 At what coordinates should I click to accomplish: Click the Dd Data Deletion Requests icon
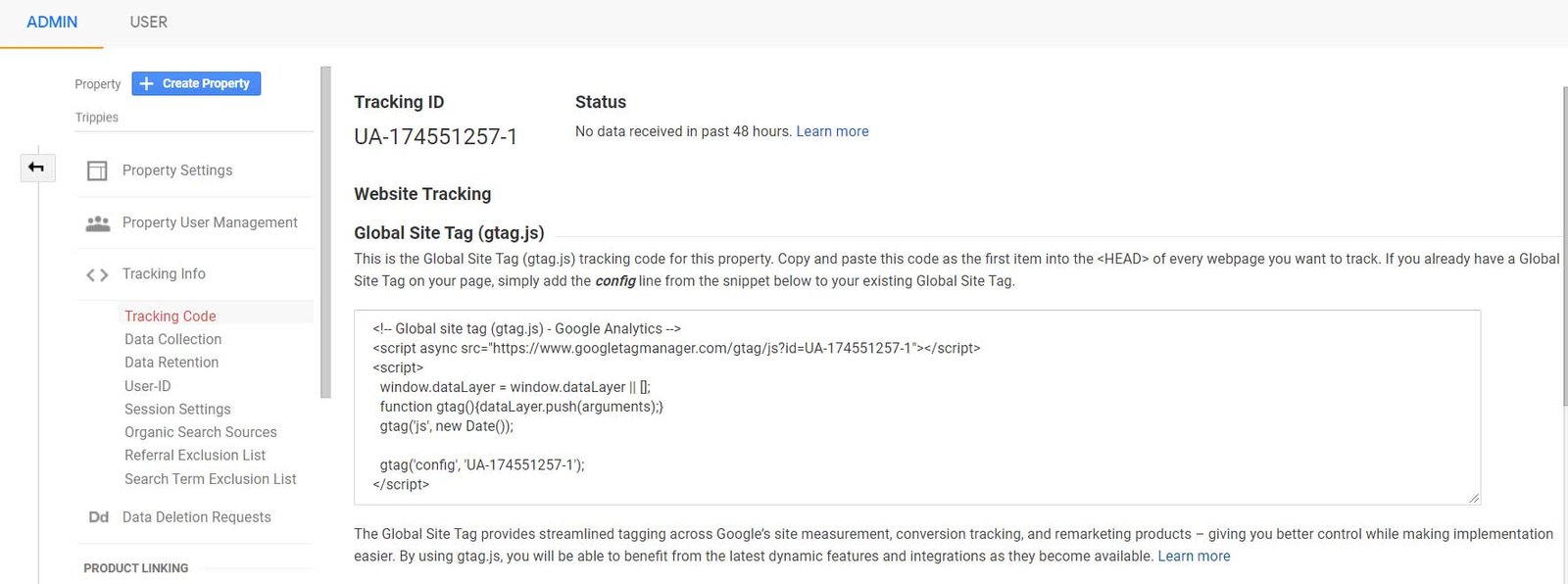(x=98, y=517)
